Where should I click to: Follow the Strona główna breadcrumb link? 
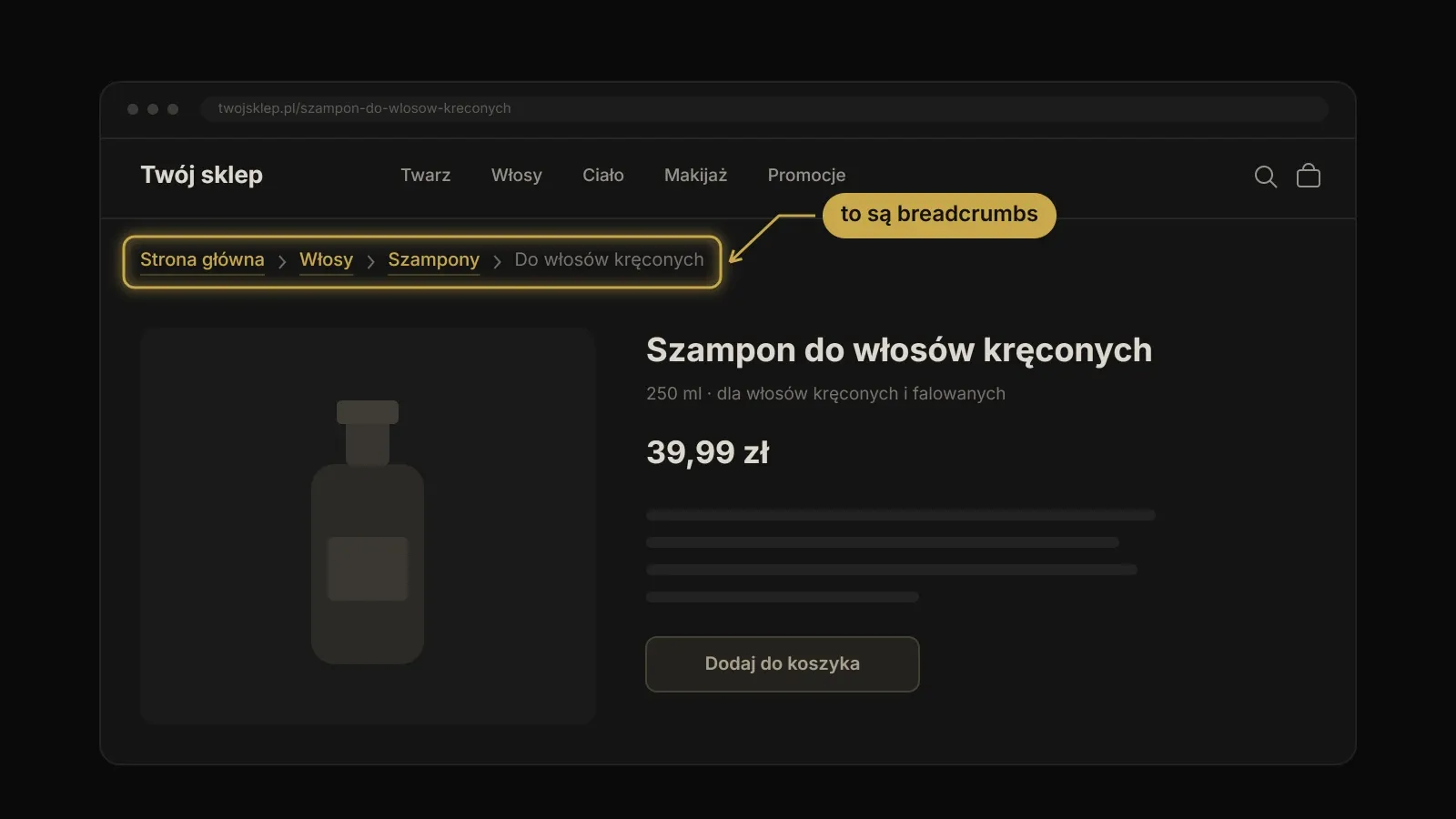point(202,260)
